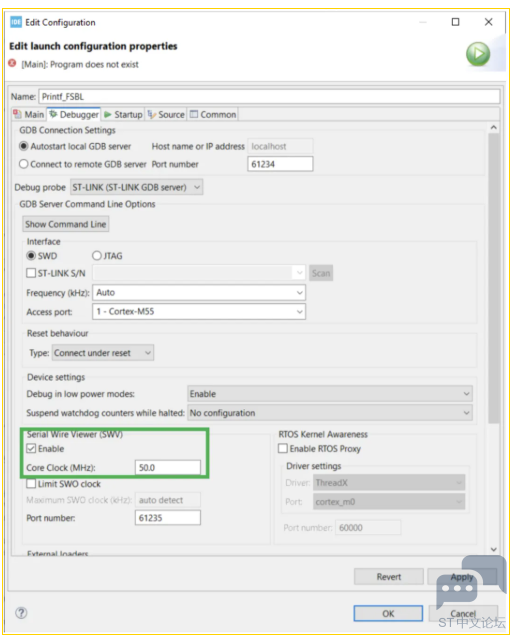Confirm with the OK button

tap(388, 613)
